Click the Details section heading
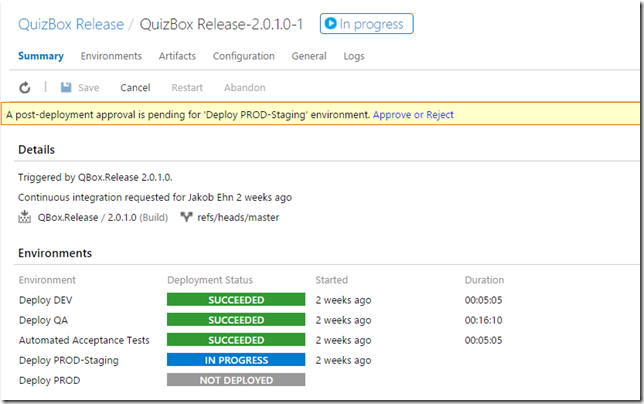This screenshot has height=404, width=644. point(37,149)
